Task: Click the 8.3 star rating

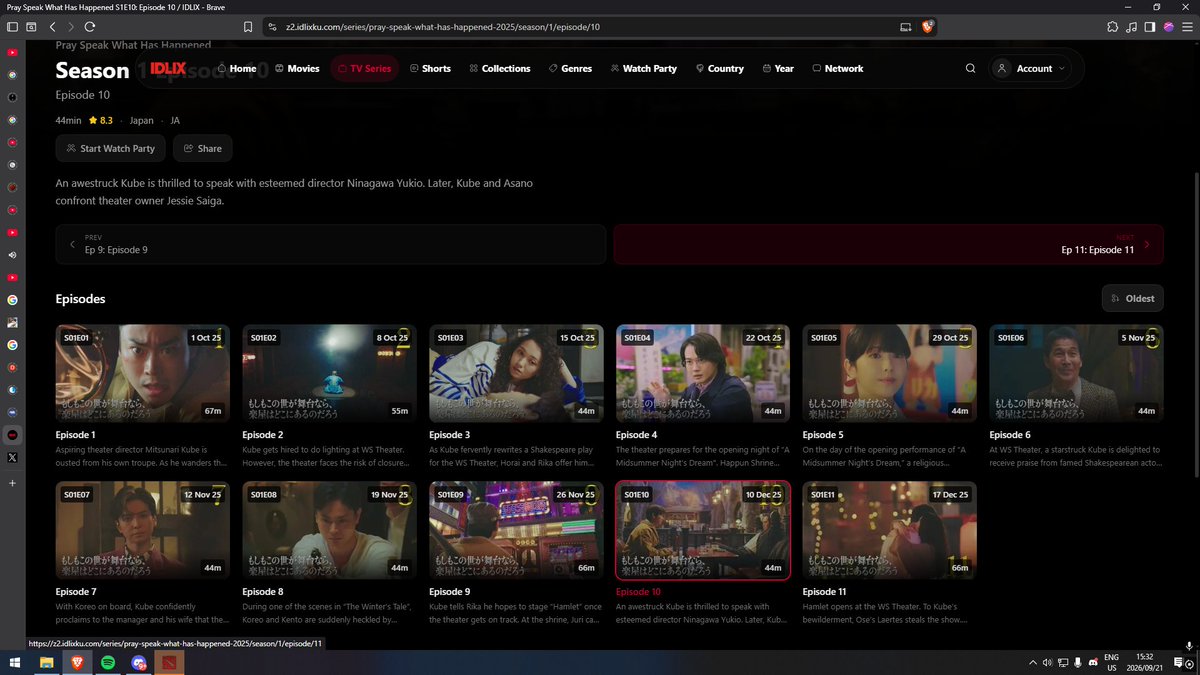Action: pos(101,120)
